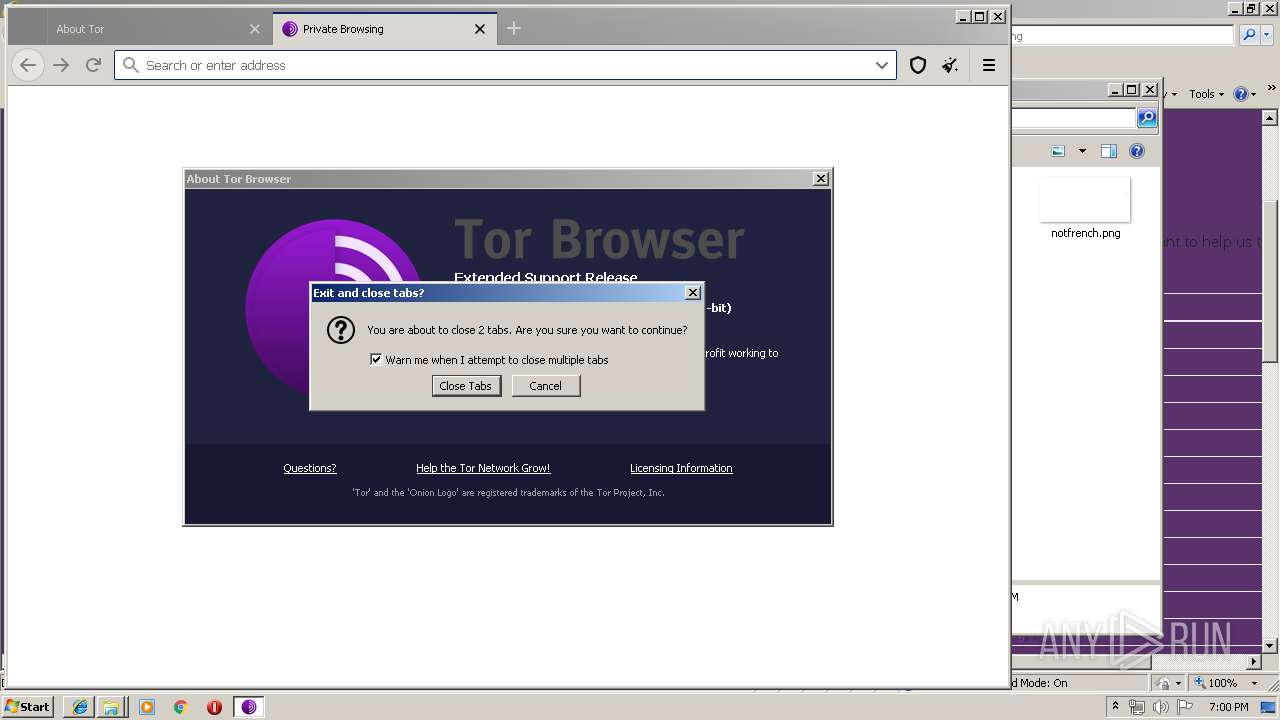Open the Action Center flag icon
Image resolution: width=1280 pixels, height=720 pixels.
(1185, 707)
